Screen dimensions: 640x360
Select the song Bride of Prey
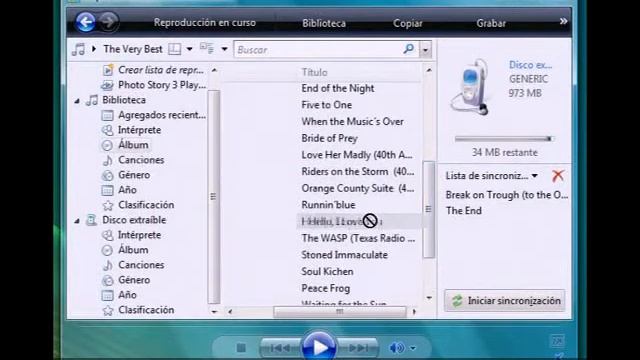point(329,138)
